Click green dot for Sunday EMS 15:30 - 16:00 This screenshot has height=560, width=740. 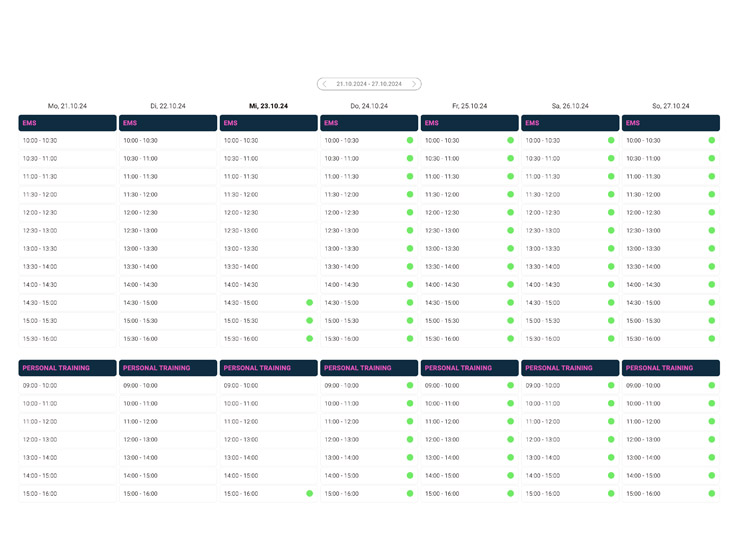point(712,338)
